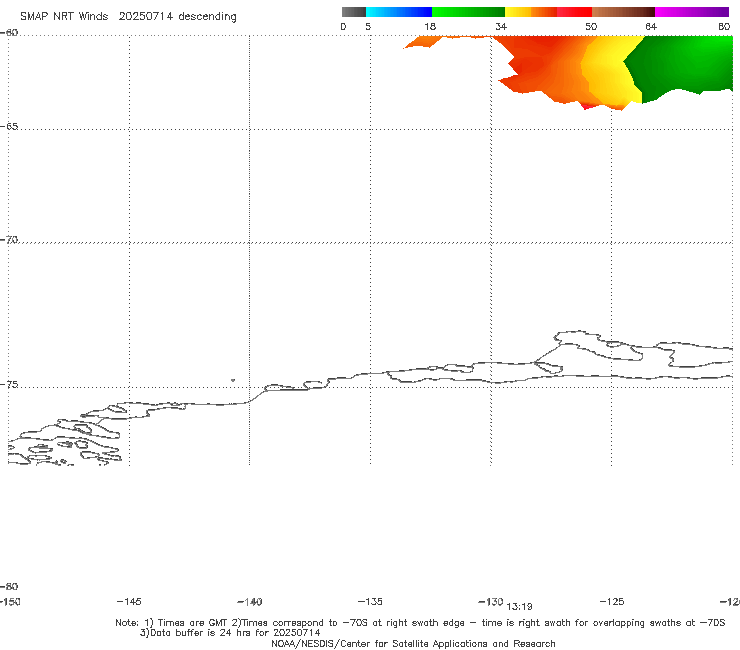740x650 pixels.
Task: Click the SMAP NRT Winds title text
Action: coord(64,16)
